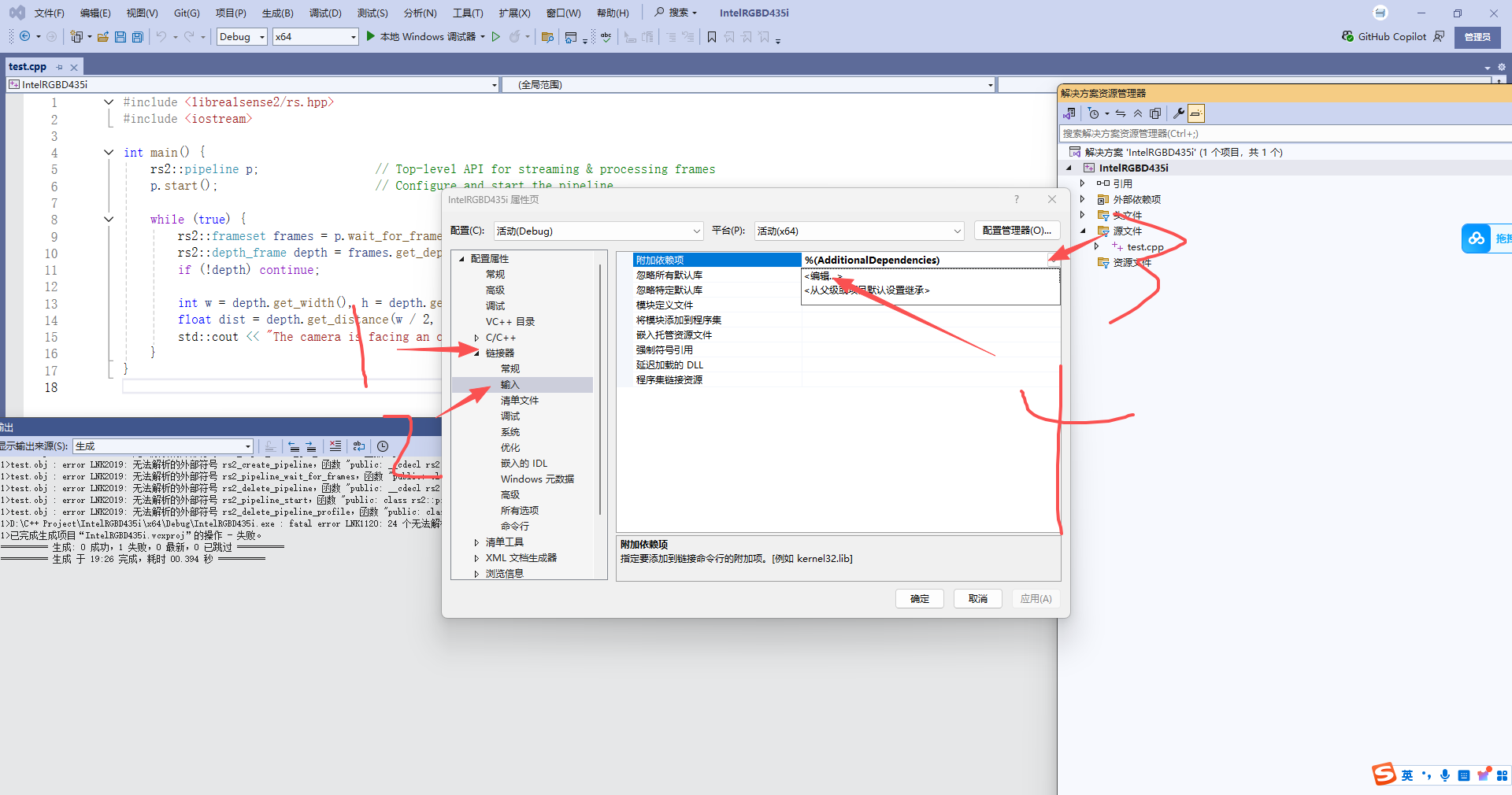This screenshot has width=1512, height=795.
Task: Expand the 引用 node in Solution Explorer
Action: [x=1083, y=183]
